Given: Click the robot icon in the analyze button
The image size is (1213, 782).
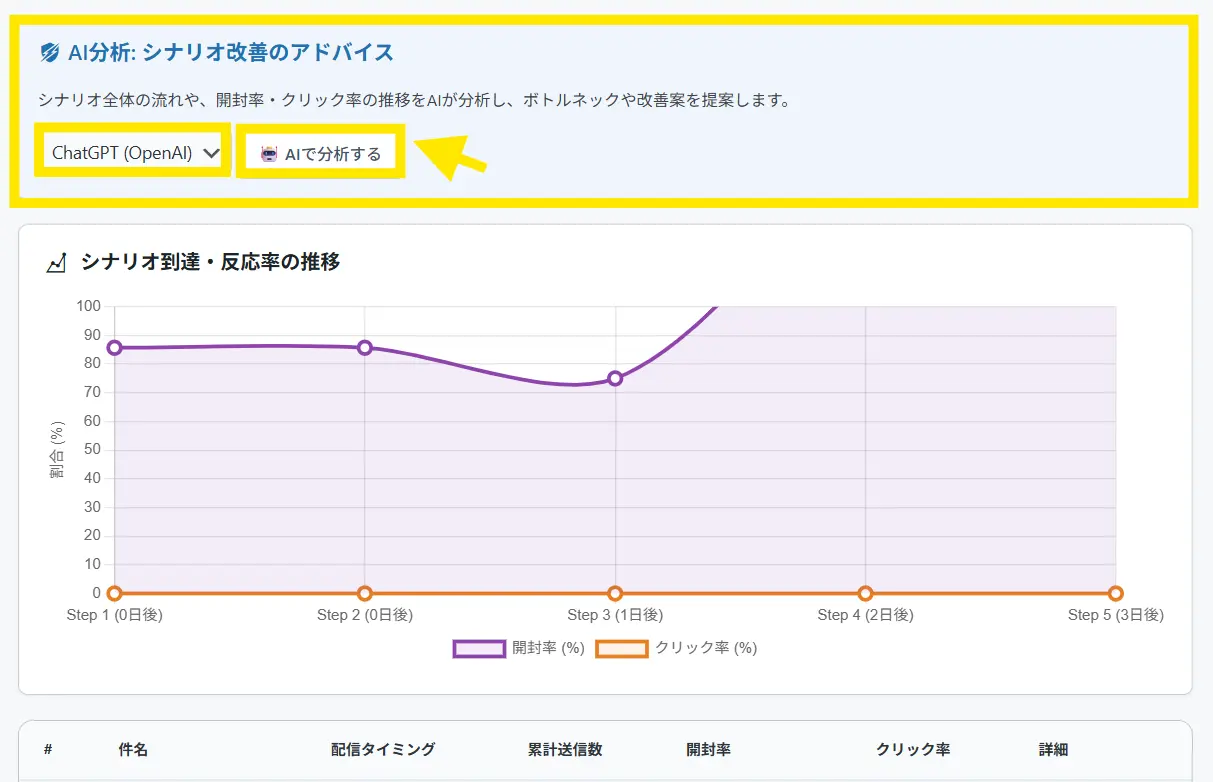Looking at the screenshot, I should pos(268,154).
